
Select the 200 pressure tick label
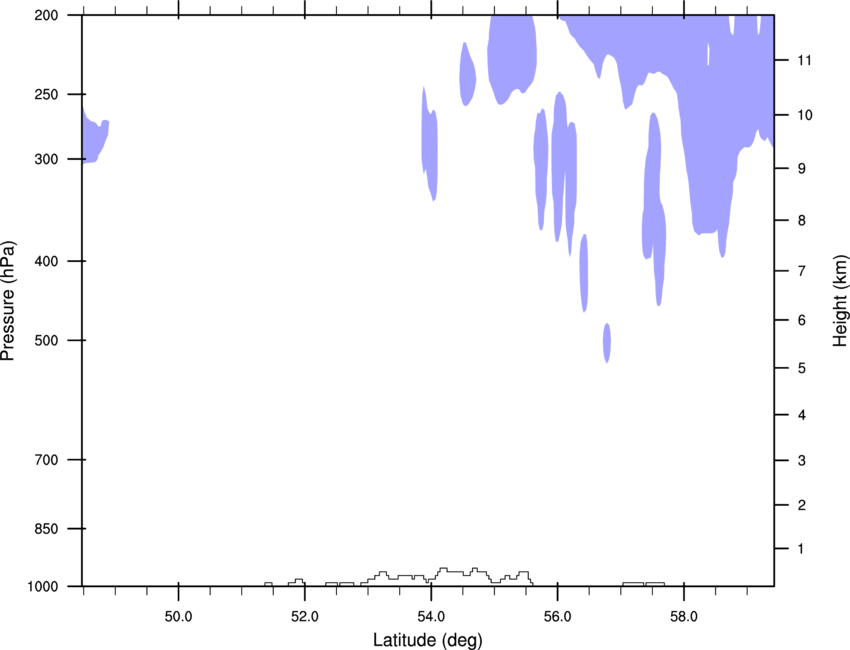pos(46,15)
